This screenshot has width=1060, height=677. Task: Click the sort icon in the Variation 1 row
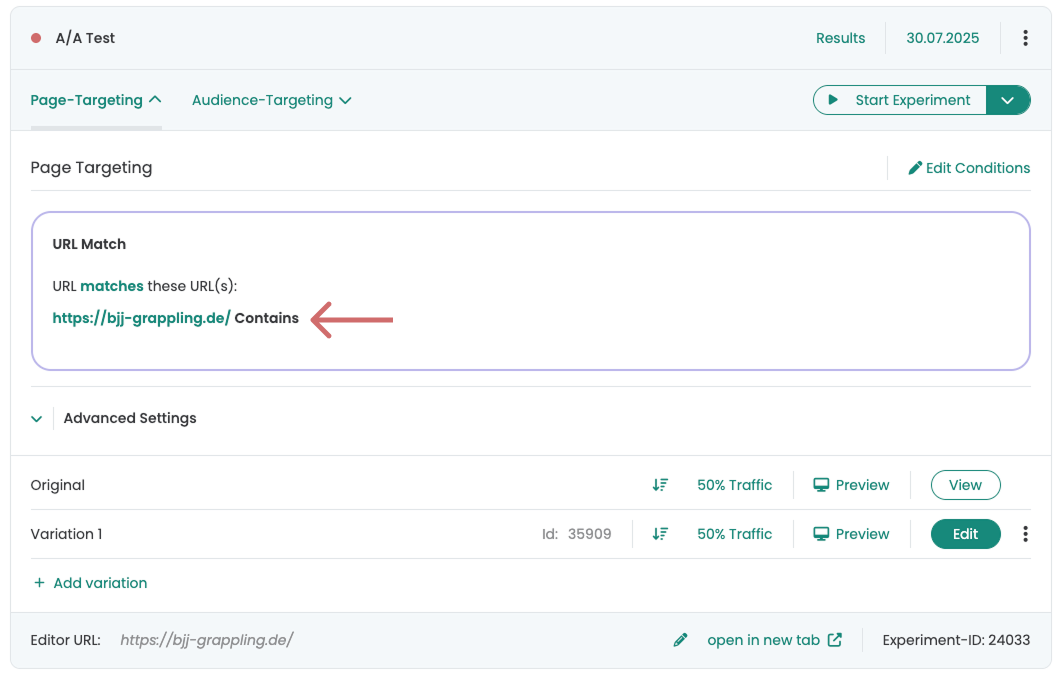coord(660,534)
